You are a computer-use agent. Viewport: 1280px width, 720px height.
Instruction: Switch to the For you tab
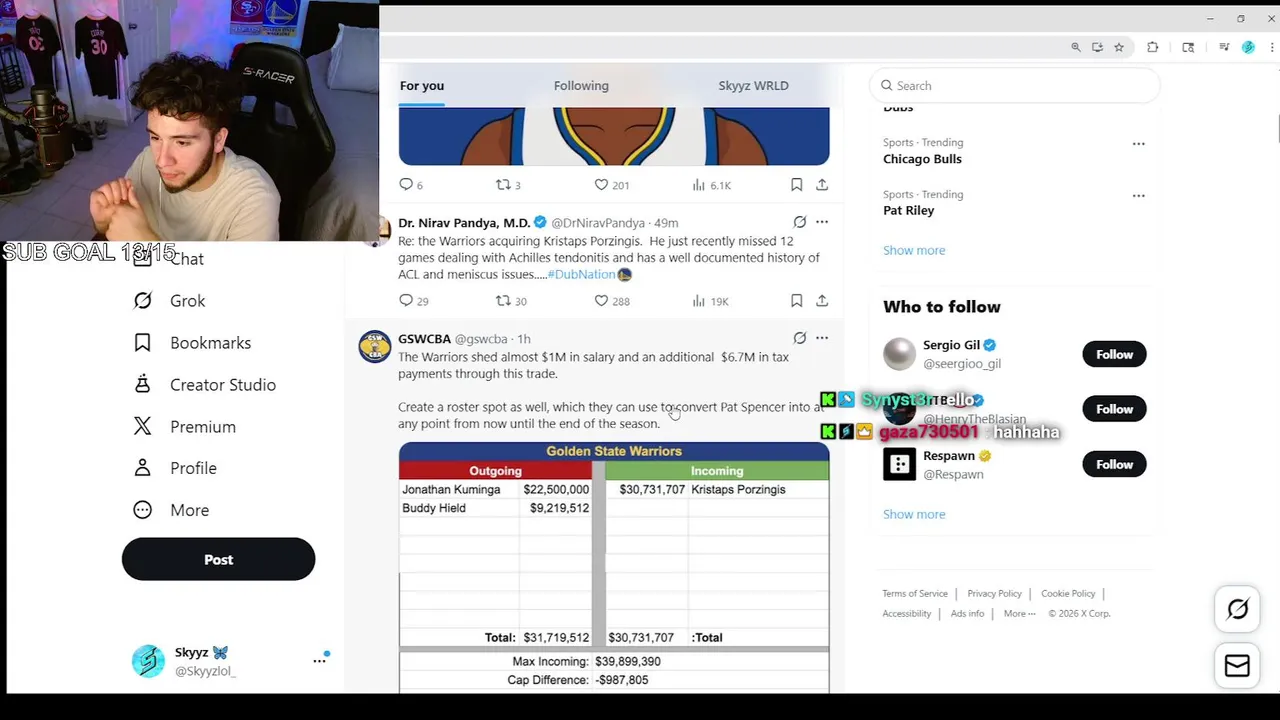422,86
